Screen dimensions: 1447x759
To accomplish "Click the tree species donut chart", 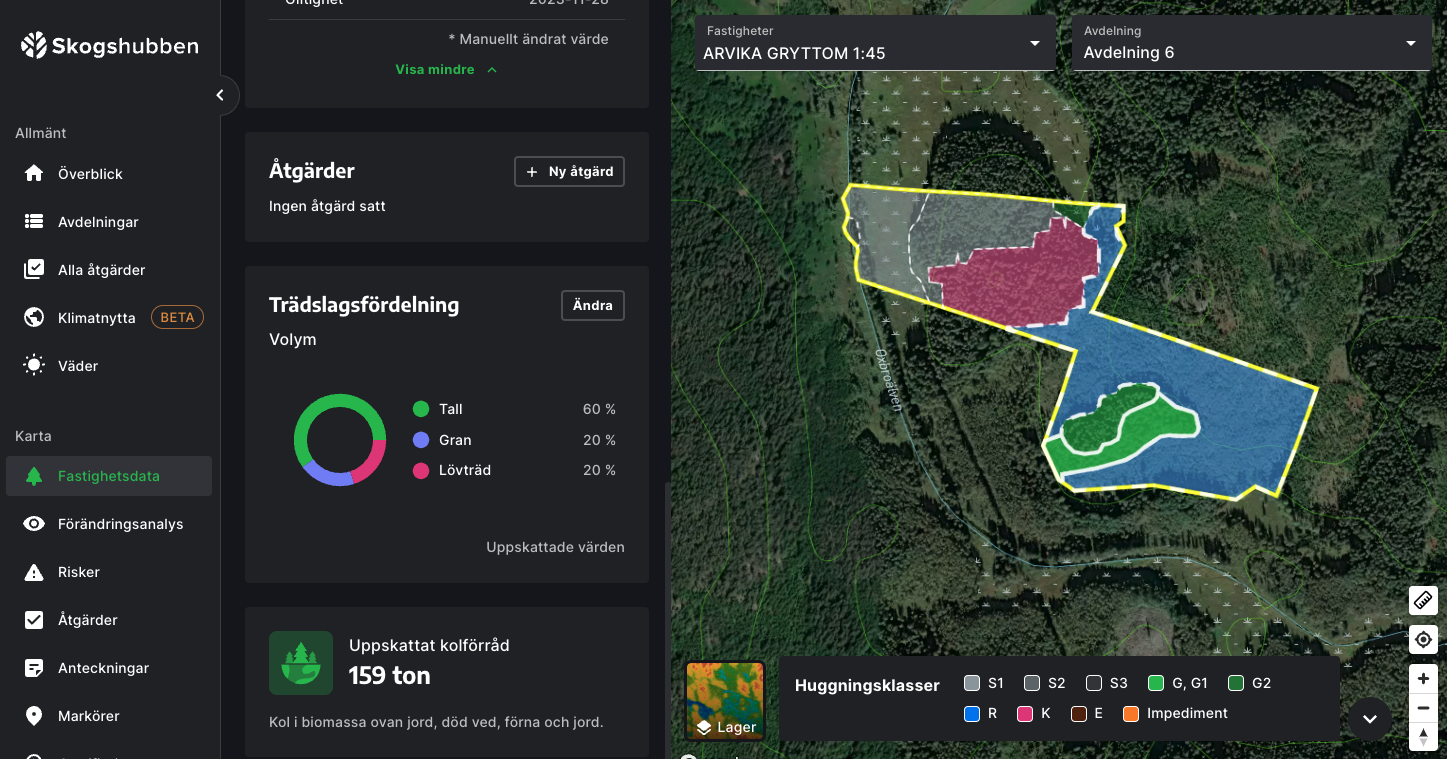I will [340, 440].
